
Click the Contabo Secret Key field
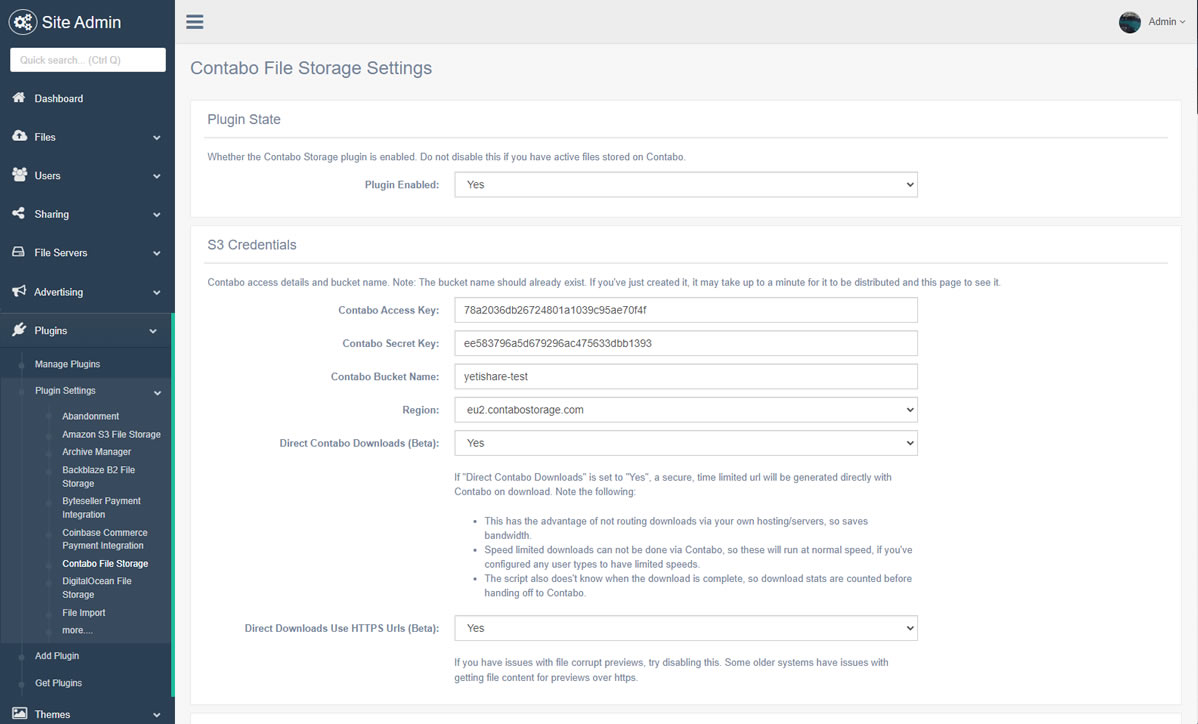(685, 344)
